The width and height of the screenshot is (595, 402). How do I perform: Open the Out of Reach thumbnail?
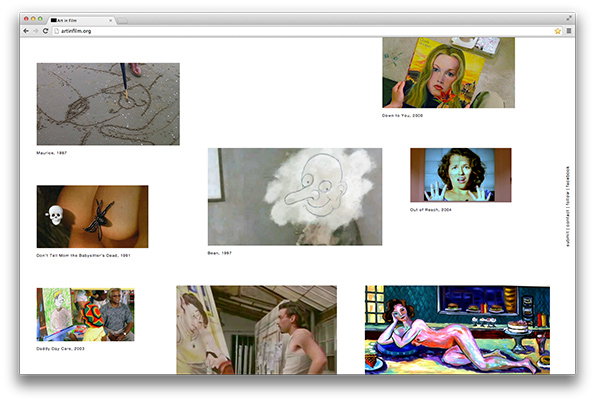click(461, 175)
